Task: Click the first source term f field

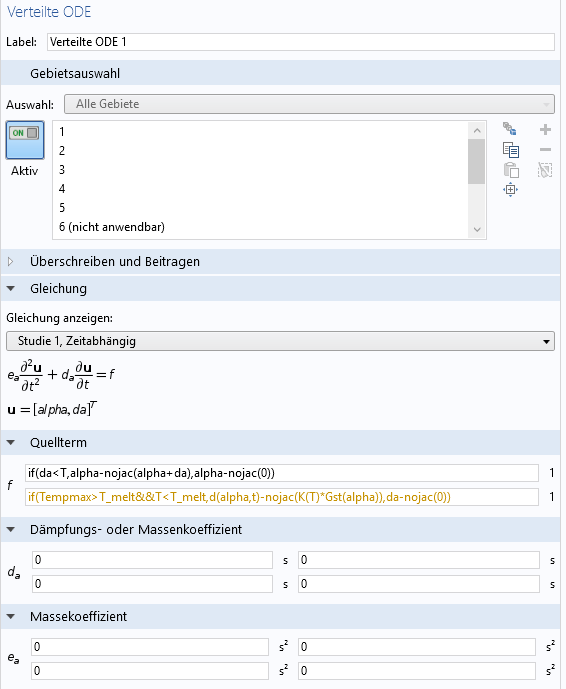Action: tap(282, 473)
